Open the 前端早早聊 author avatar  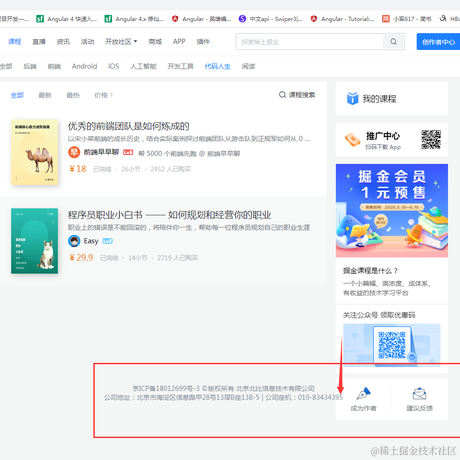click(74, 152)
